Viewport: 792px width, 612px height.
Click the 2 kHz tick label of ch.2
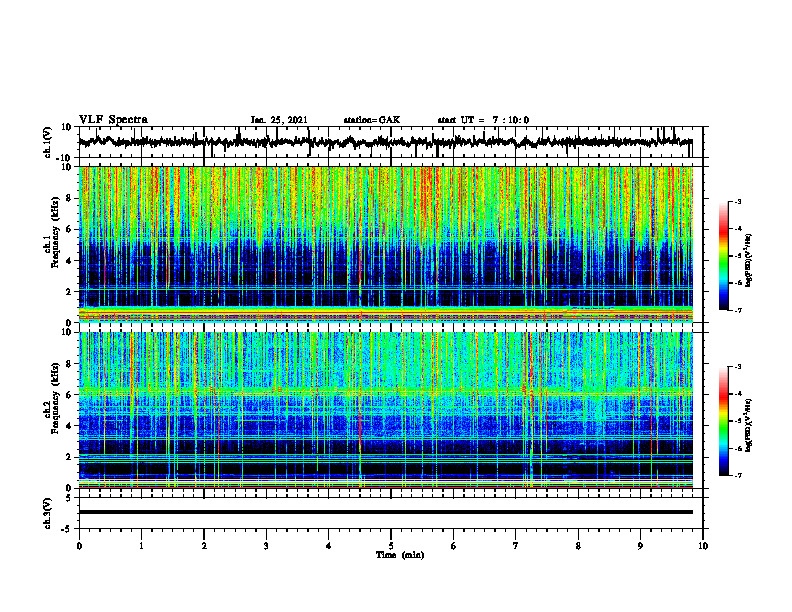[69, 457]
